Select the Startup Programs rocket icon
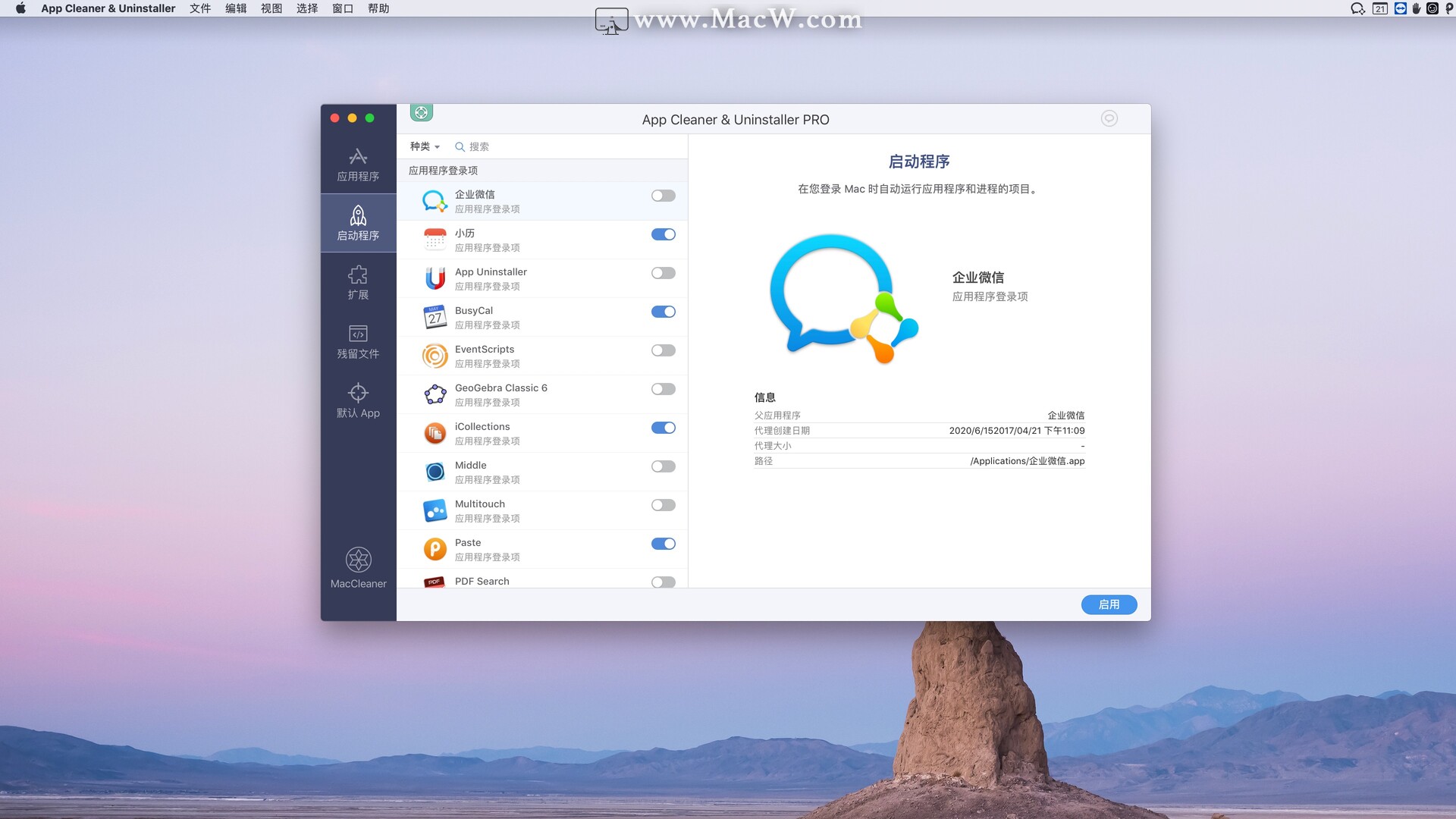 pyautogui.click(x=358, y=215)
